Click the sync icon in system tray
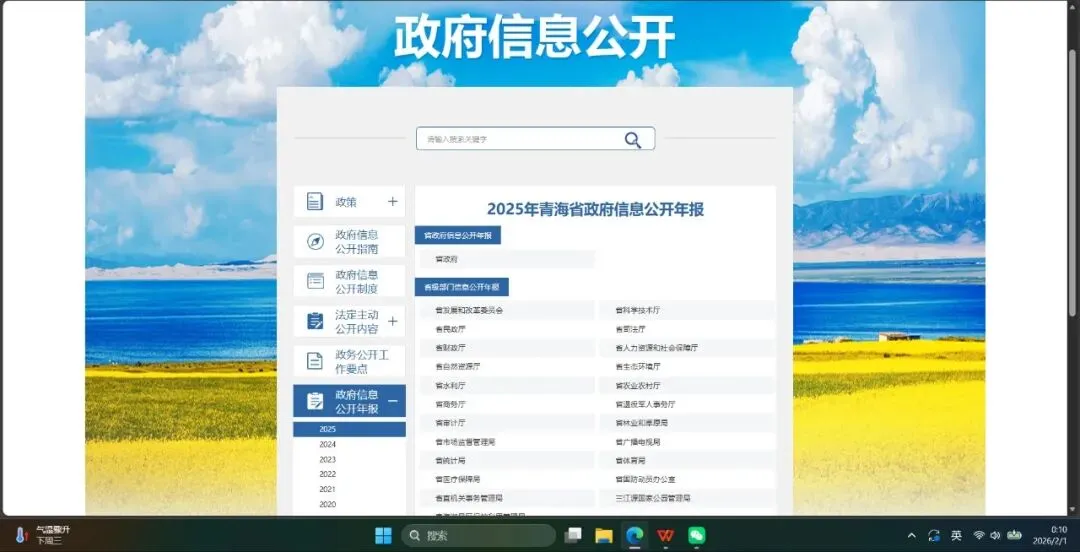This screenshot has height=552, width=1080. point(934,535)
